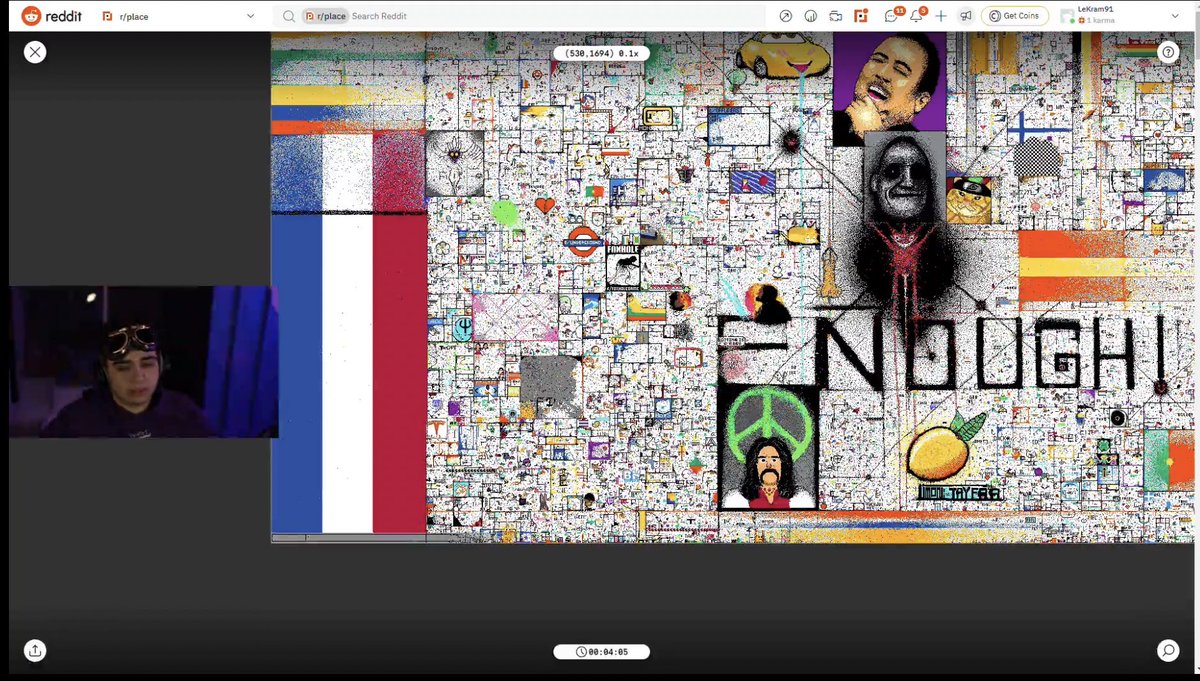Expand the LeKram91 user account menu

pyautogui.click(x=1120, y=16)
